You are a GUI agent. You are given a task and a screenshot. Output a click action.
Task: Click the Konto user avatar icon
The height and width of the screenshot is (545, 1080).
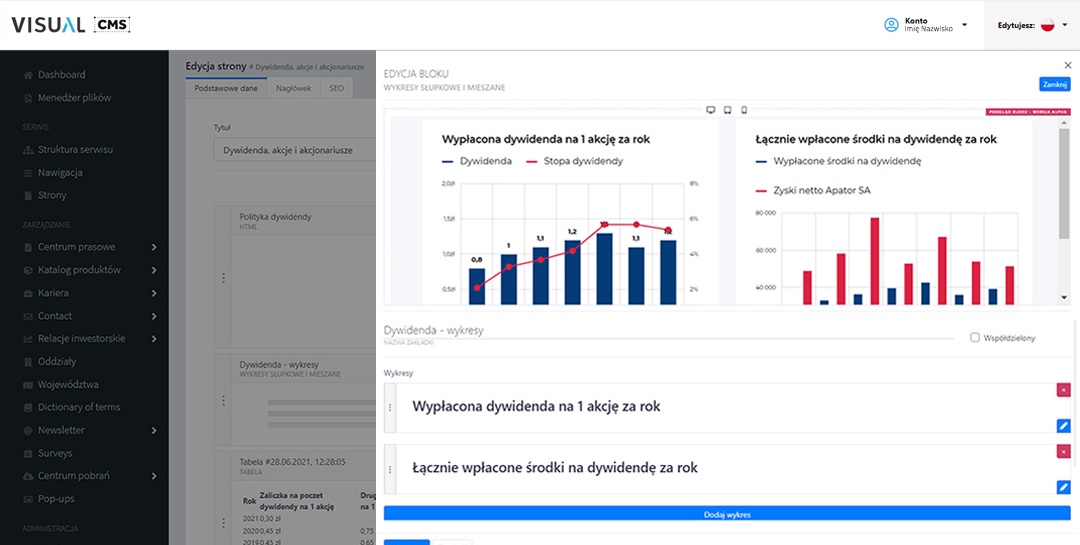[x=891, y=25]
